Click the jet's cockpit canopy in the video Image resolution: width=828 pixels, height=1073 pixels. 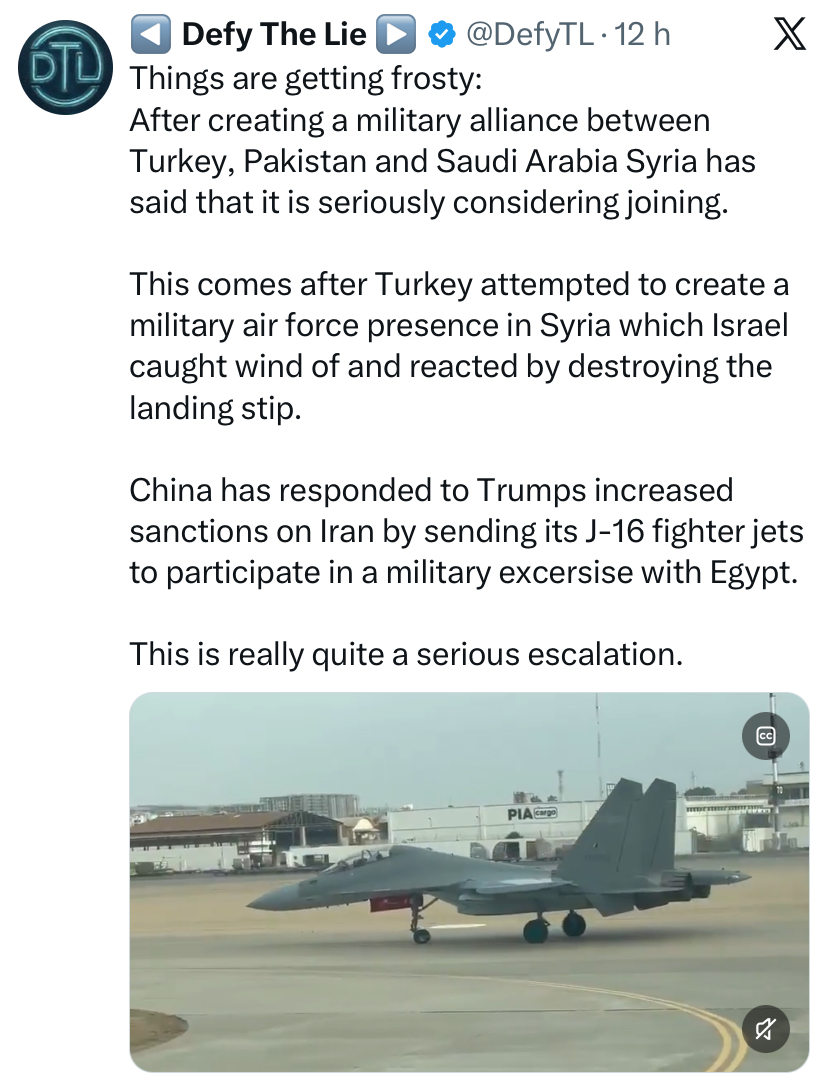pyautogui.click(x=356, y=859)
